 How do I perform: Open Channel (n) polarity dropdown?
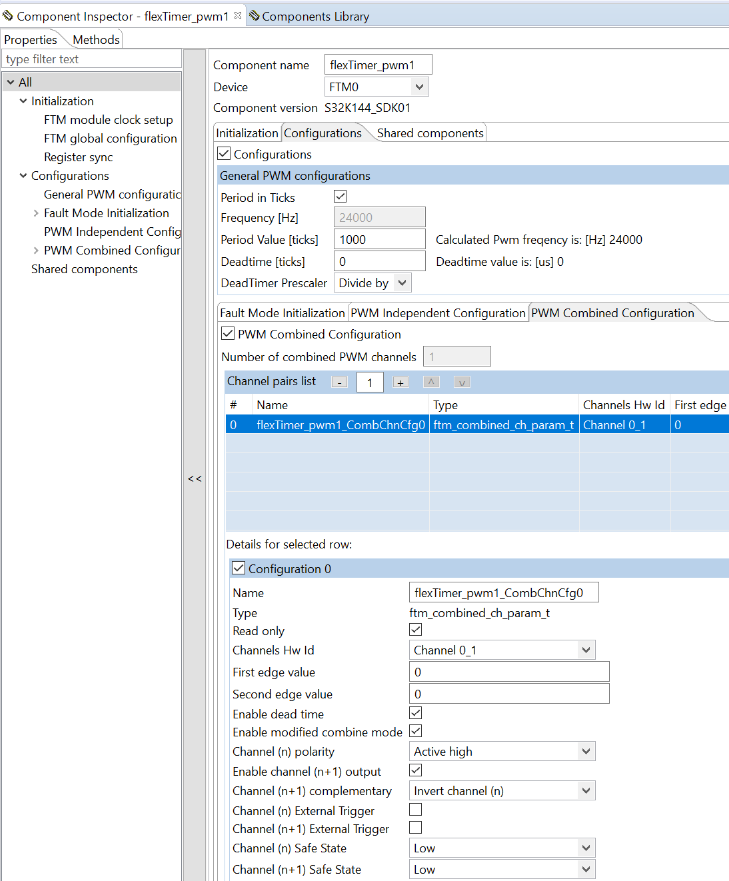click(586, 751)
